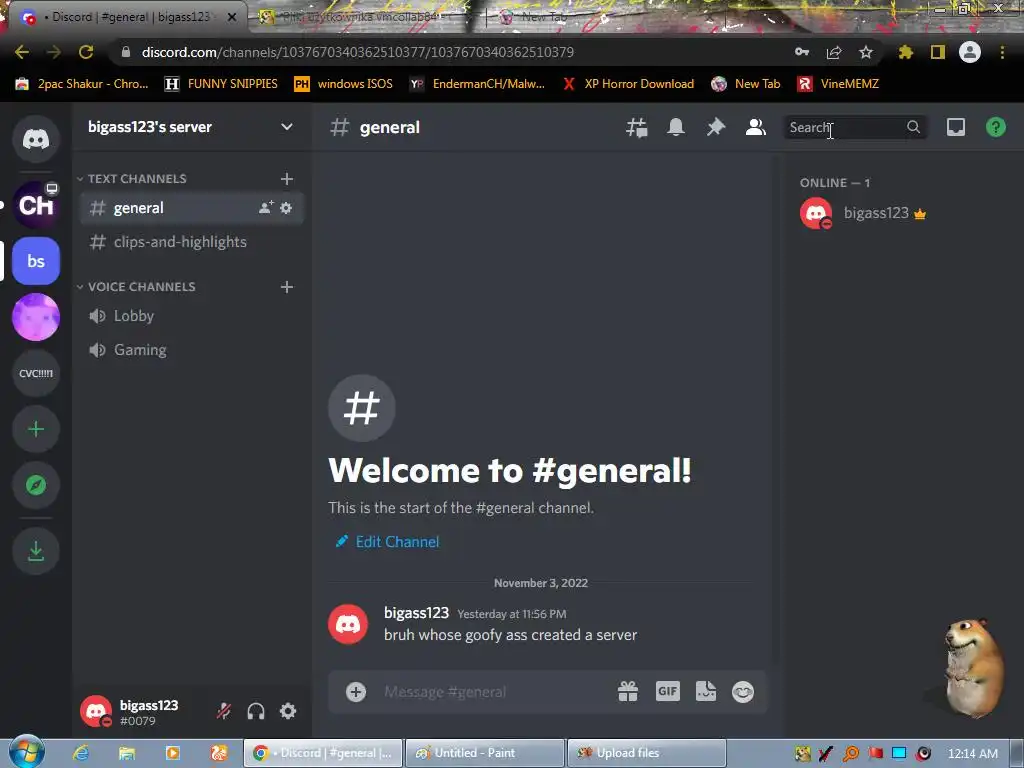Click Add a Server plus icon
The image size is (1024, 768).
36,429
